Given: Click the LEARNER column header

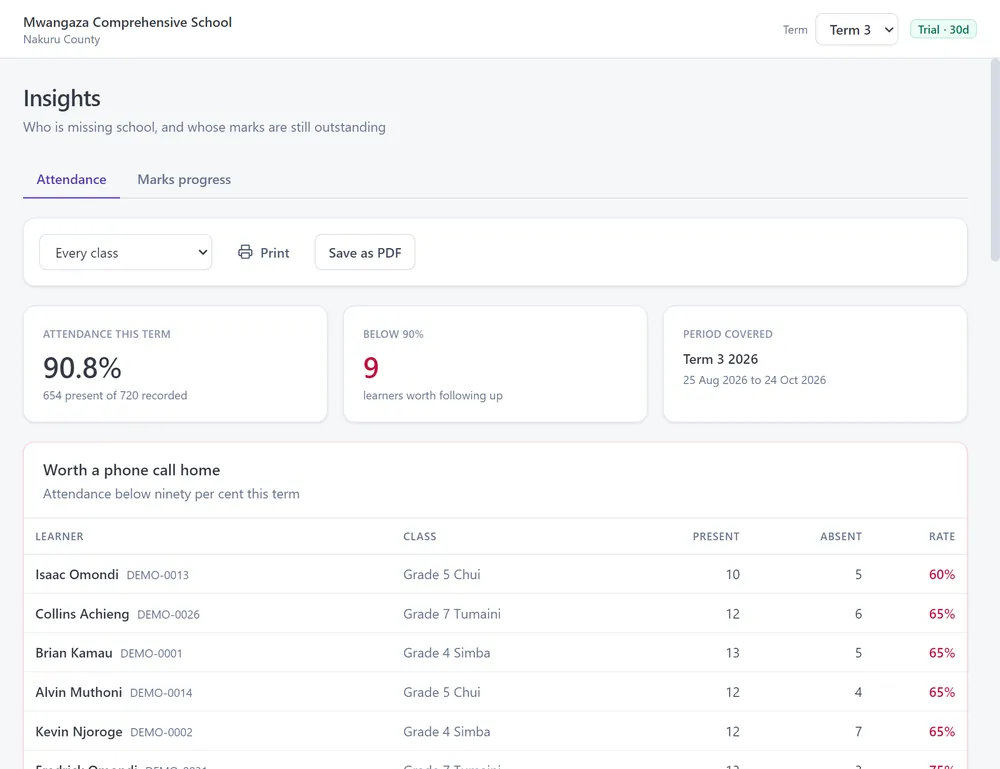Looking at the screenshot, I should tap(59, 536).
